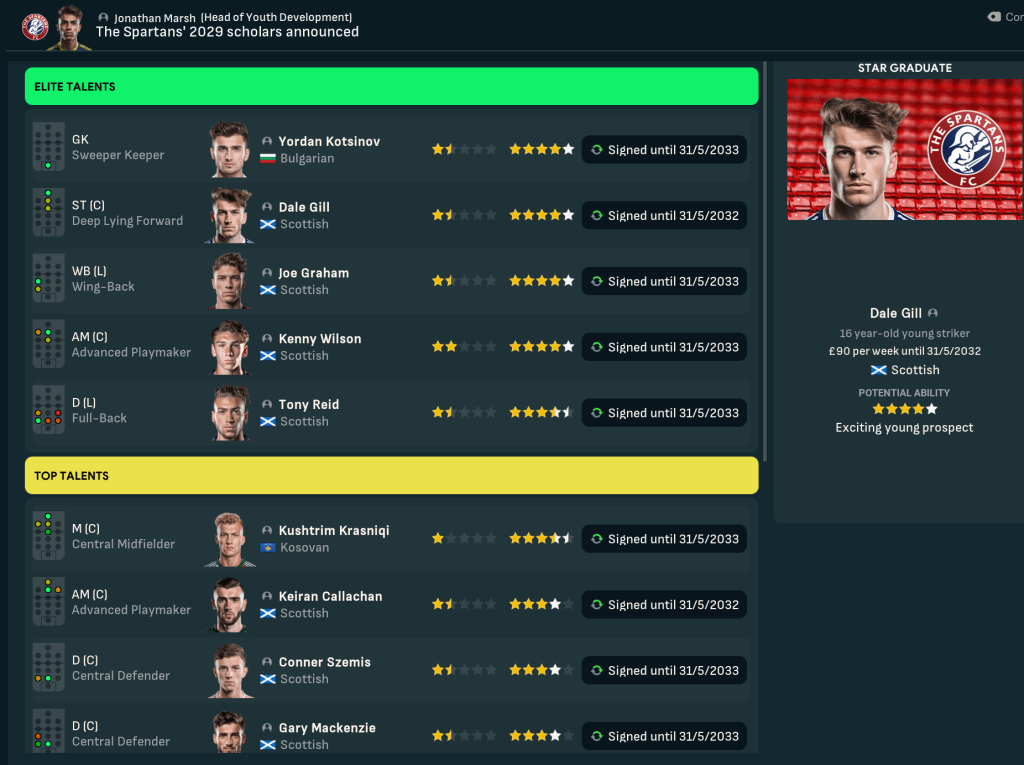1024x765 pixels.
Task: Click Gary Mackenzie's Signed until 31/5/2033 button
Action: point(664,737)
